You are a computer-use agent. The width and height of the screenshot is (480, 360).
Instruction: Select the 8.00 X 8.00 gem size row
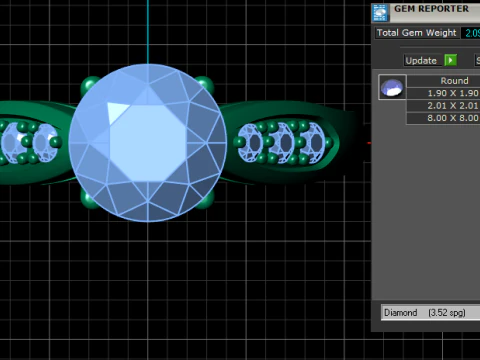(x=444, y=118)
